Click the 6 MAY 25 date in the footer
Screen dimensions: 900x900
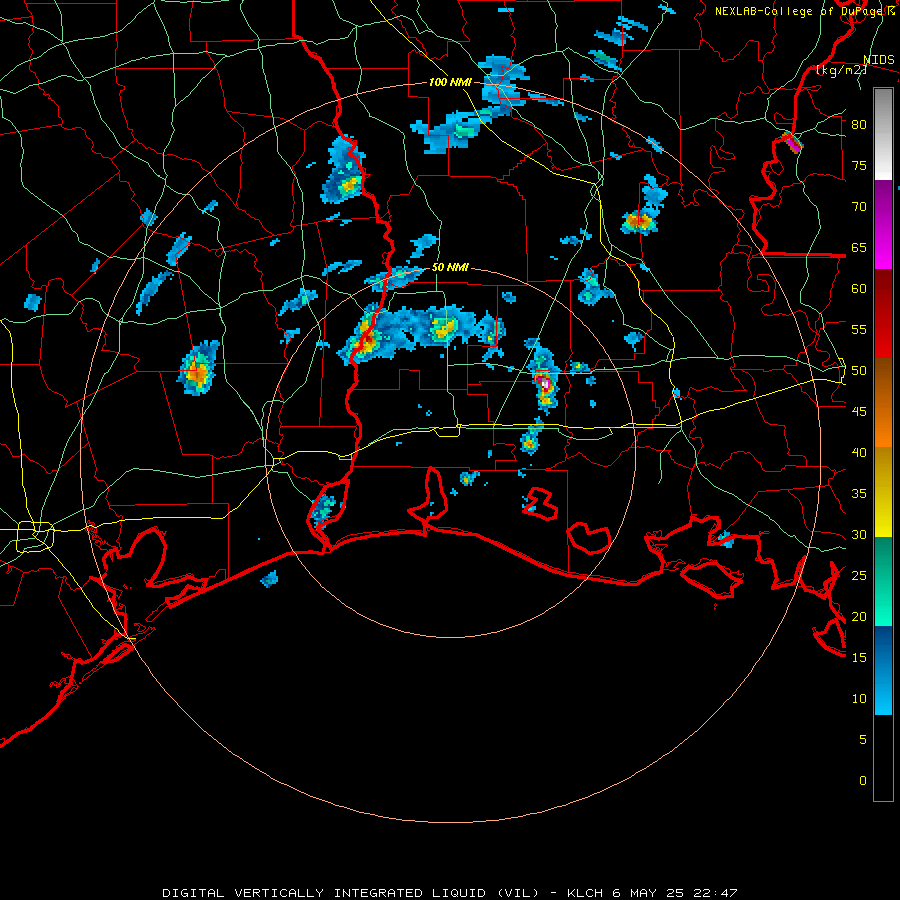648,893
